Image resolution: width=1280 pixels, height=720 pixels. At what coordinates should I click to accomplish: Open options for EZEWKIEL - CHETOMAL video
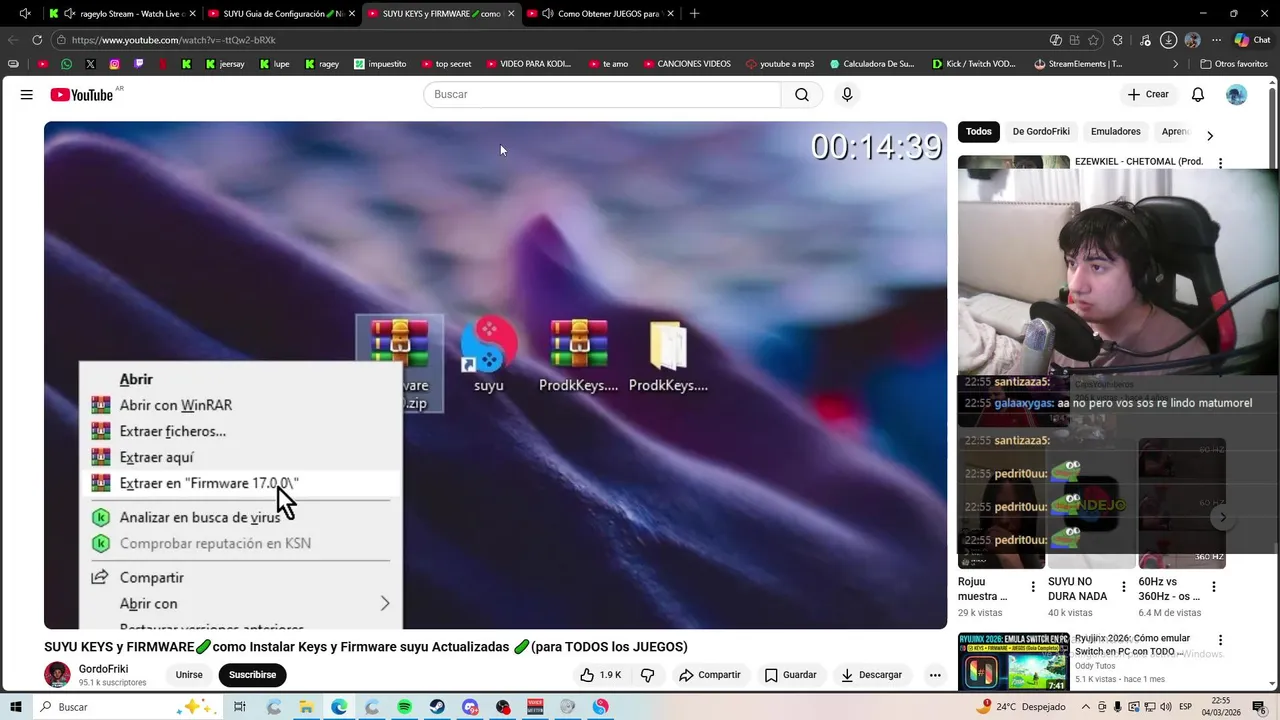point(1220,163)
